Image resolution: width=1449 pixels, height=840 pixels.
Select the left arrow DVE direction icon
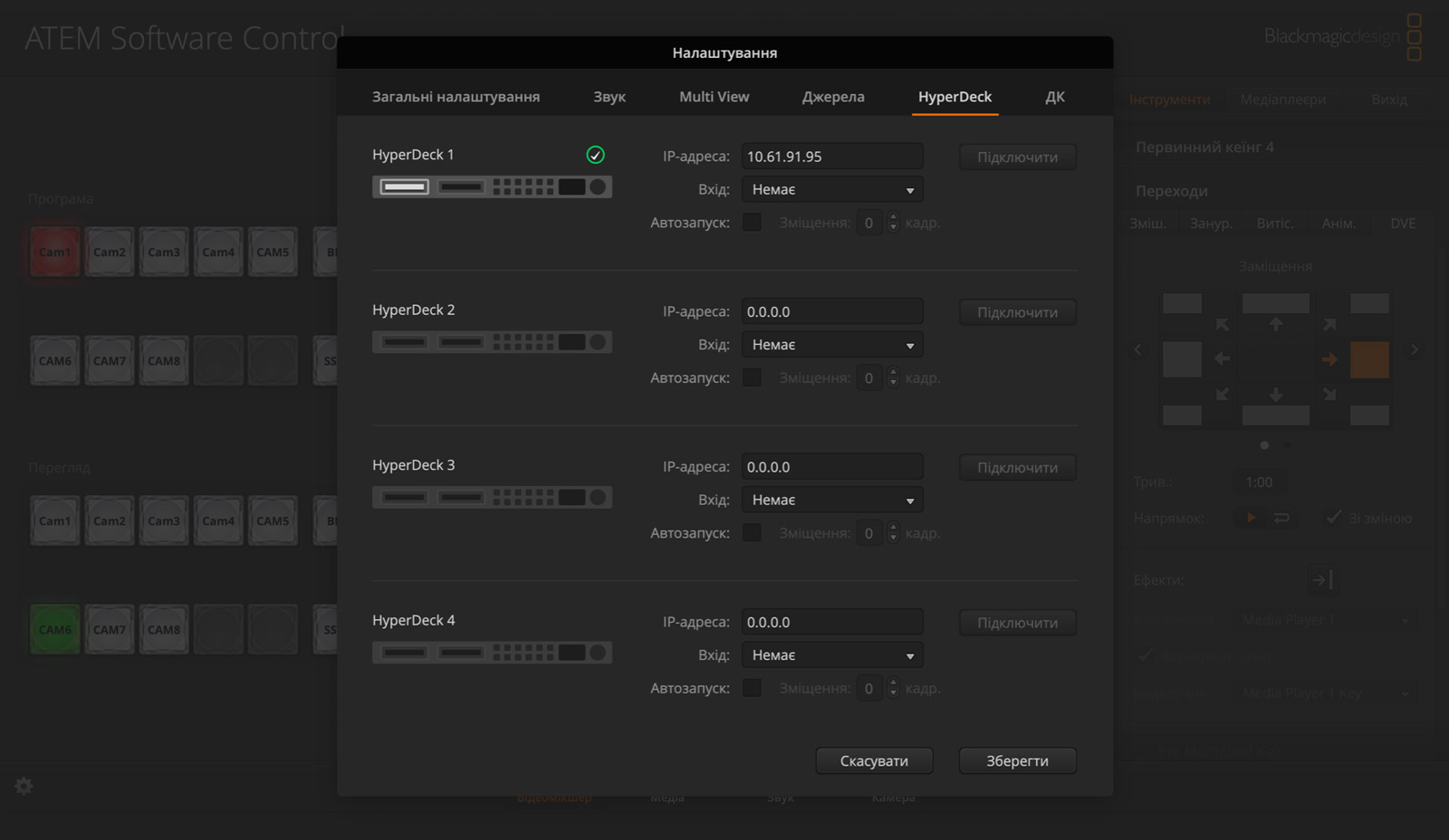pos(1222,359)
